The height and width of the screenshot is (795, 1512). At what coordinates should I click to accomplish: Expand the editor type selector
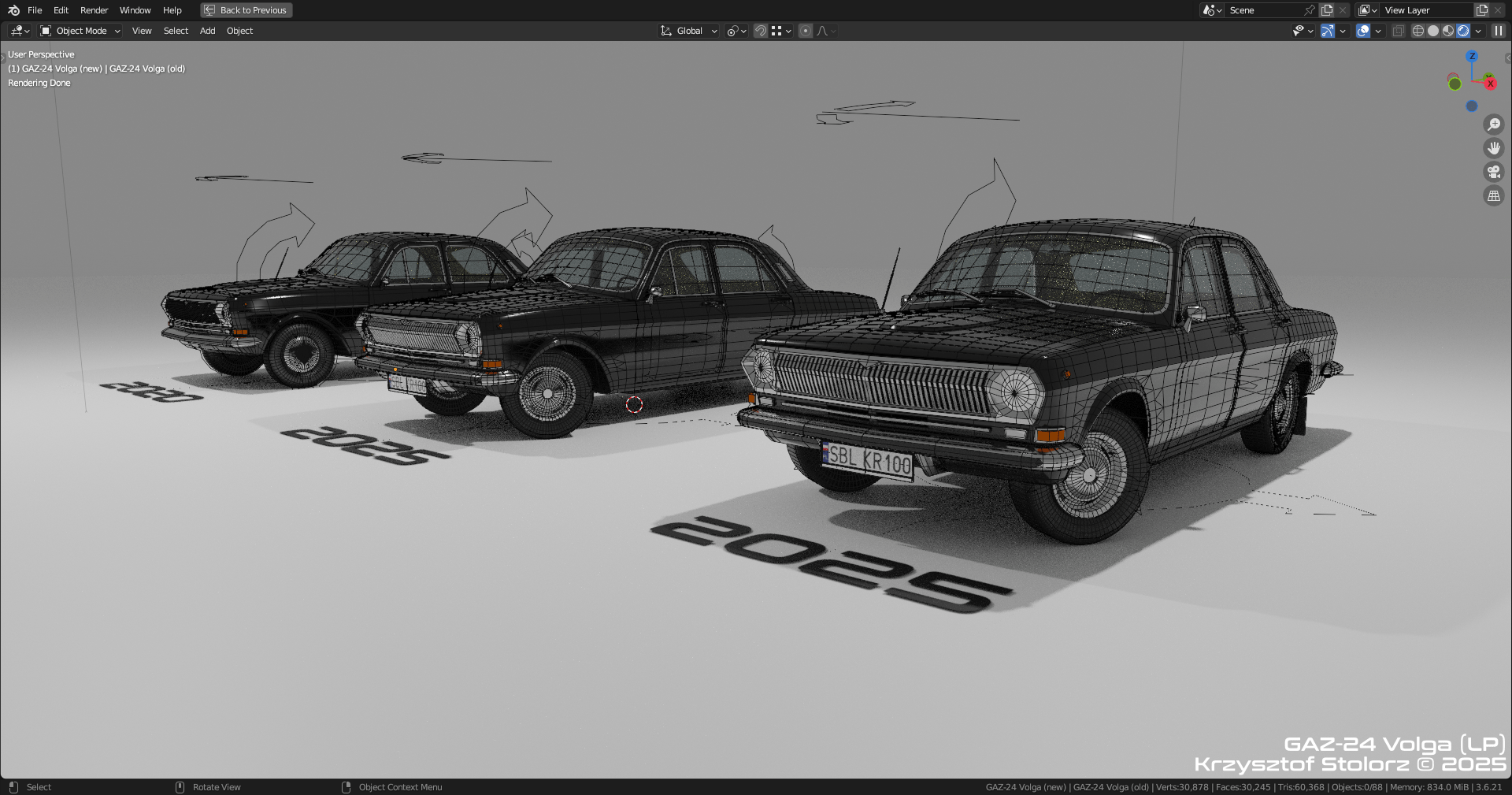tap(20, 31)
